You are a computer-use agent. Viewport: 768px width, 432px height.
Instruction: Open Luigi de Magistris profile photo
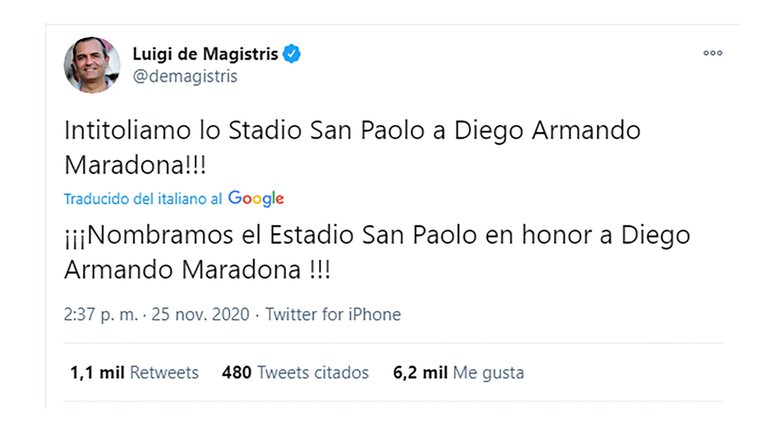point(92,65)
